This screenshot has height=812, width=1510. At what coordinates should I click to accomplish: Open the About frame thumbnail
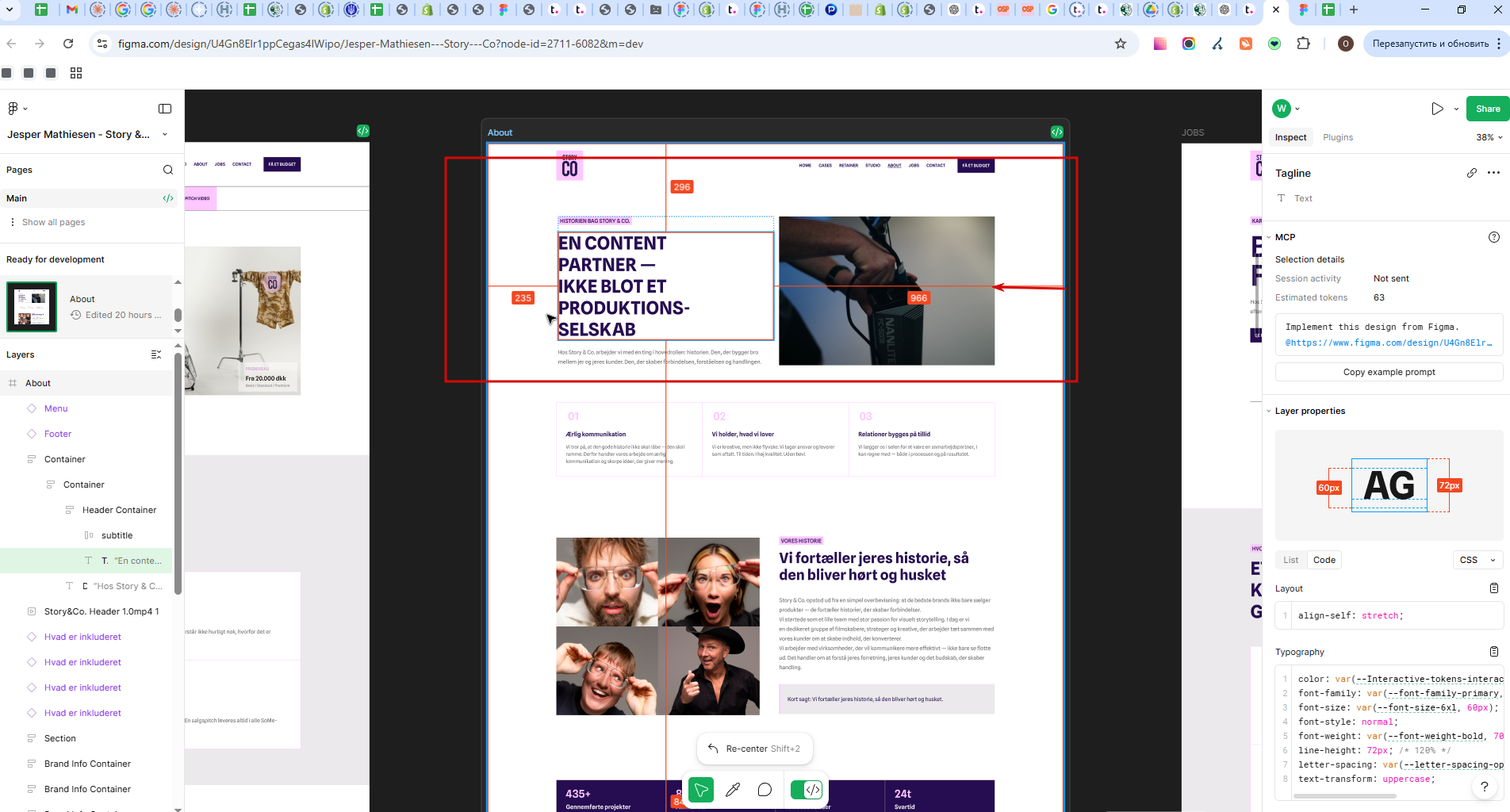(x=32, y=307)
